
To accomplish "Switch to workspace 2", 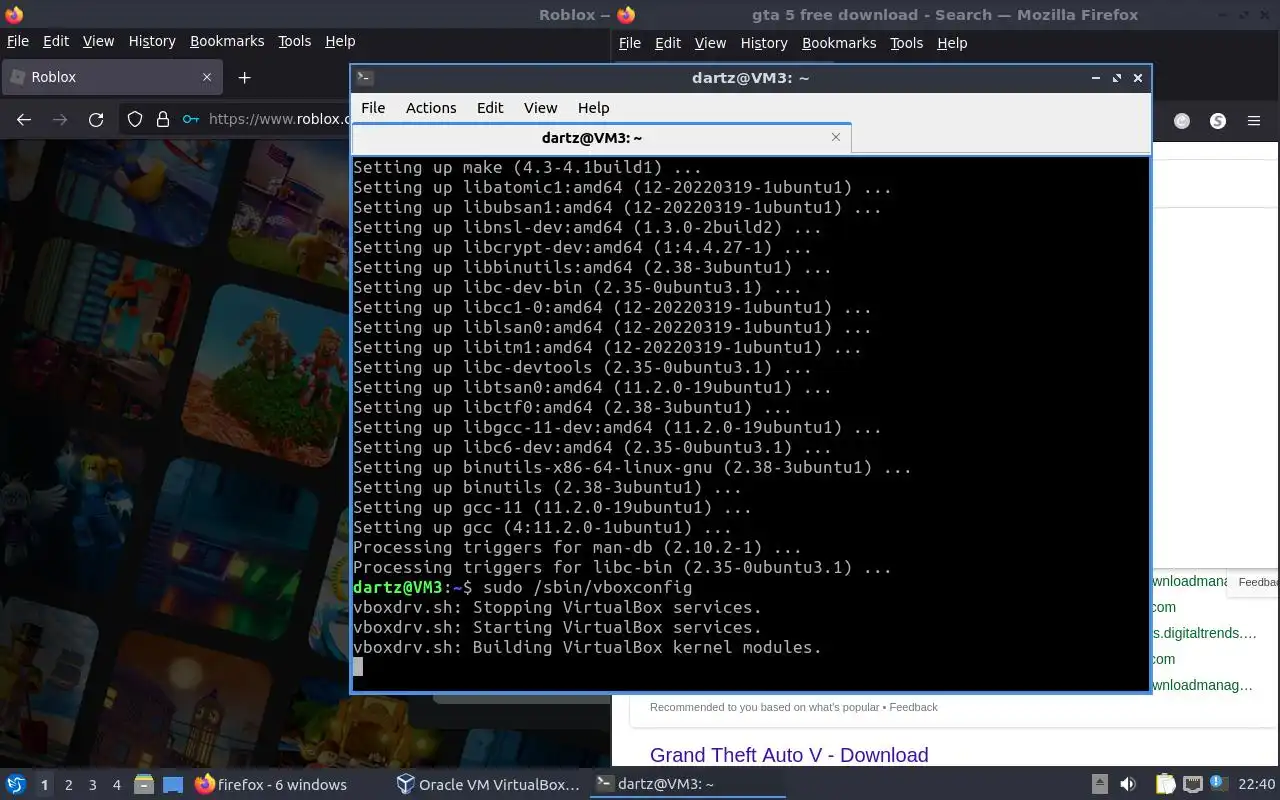I will (68, 785).
